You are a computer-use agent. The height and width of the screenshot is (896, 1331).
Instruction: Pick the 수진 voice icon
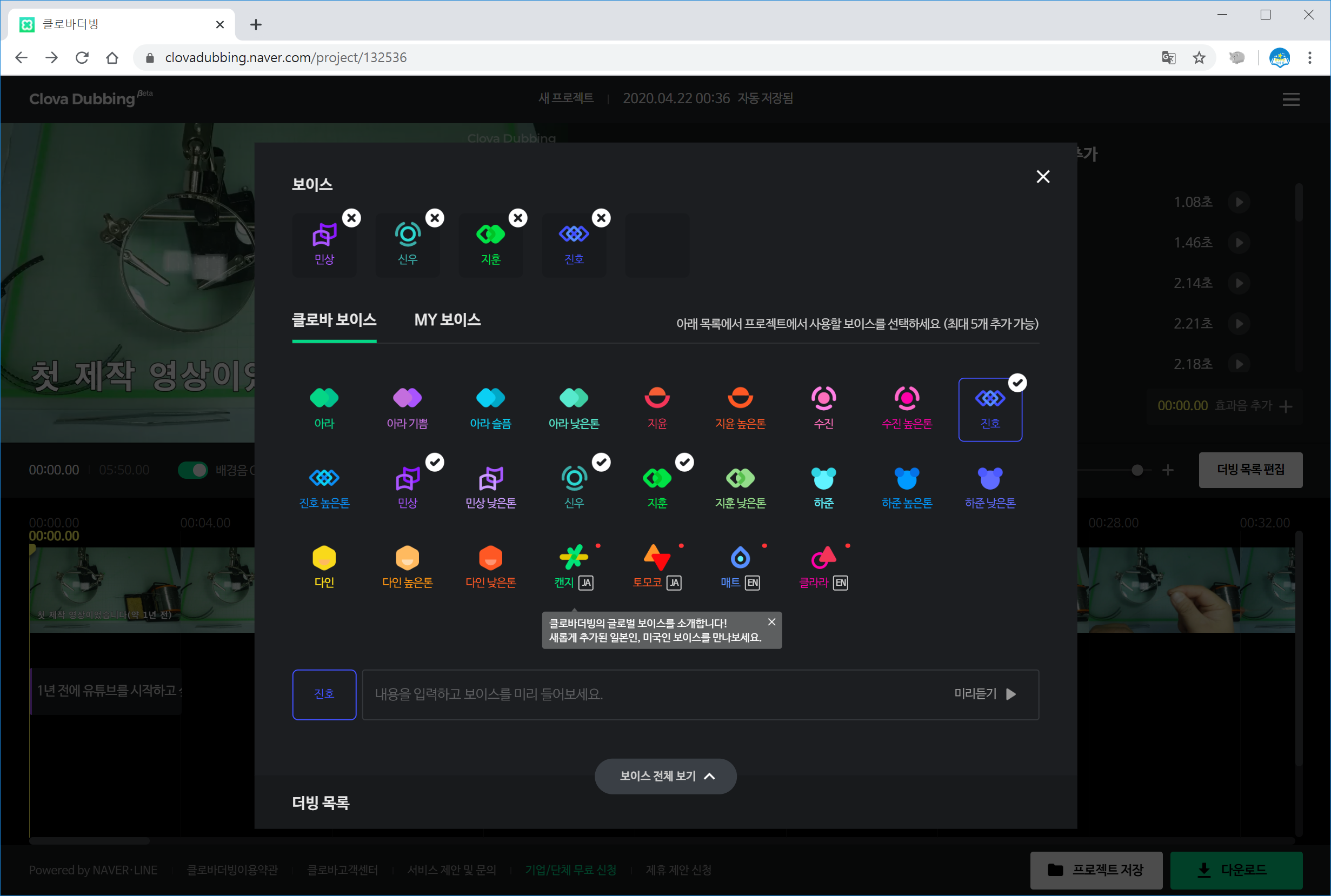pos(823,398)
